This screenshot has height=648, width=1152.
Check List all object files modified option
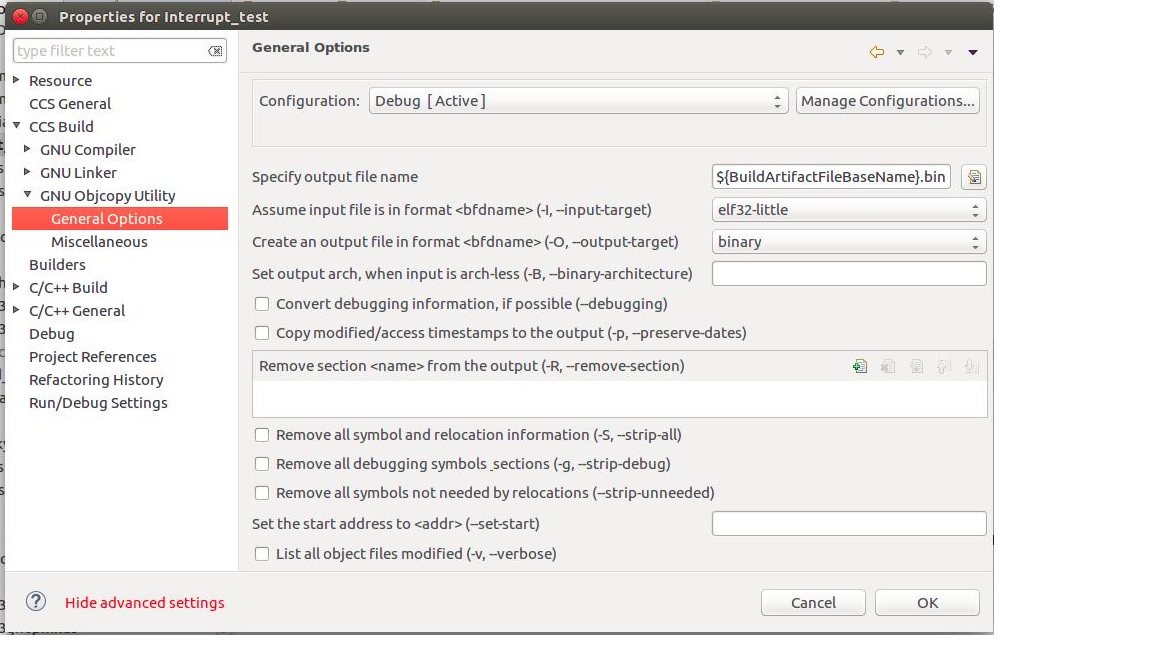point(262,554)
